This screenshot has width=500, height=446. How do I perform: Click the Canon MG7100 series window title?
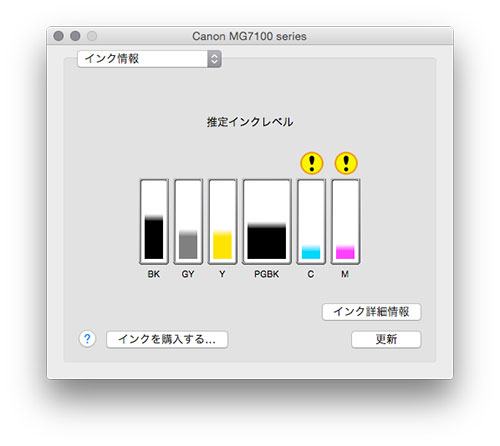[x=249, y=36]
